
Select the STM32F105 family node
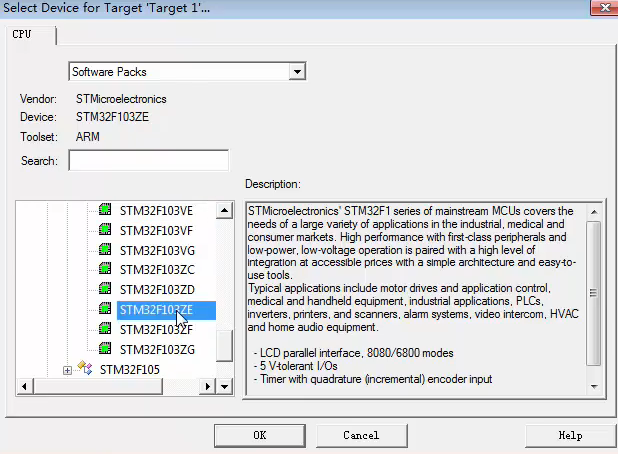(130, 370)
